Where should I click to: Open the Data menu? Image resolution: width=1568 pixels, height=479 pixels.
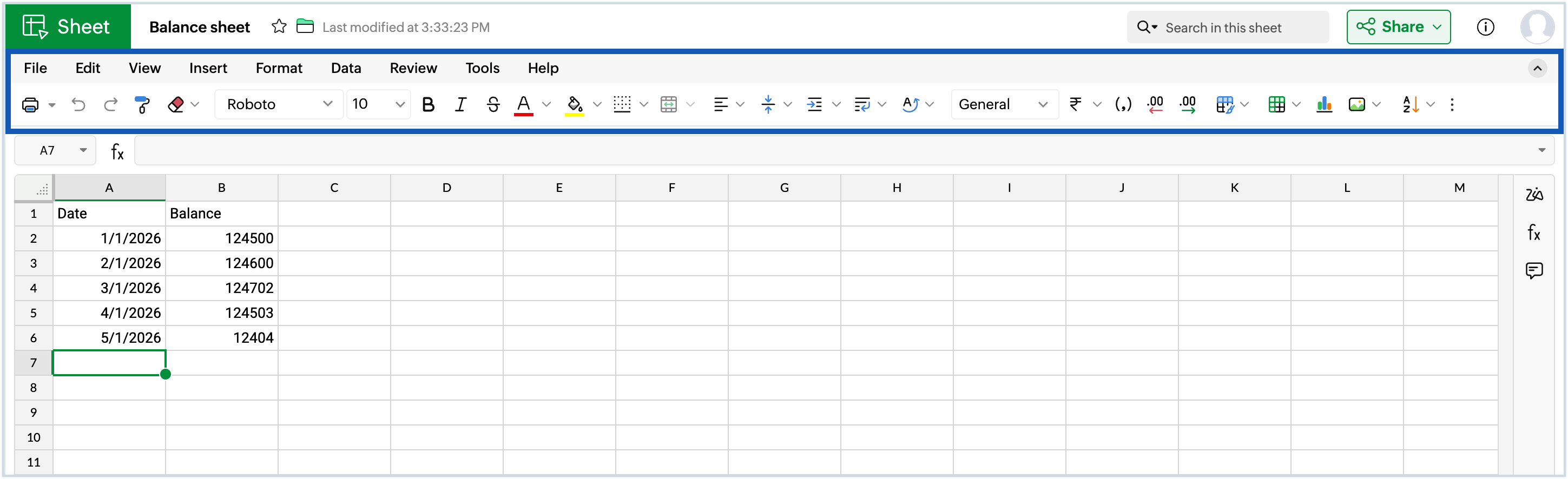point(346,68)
